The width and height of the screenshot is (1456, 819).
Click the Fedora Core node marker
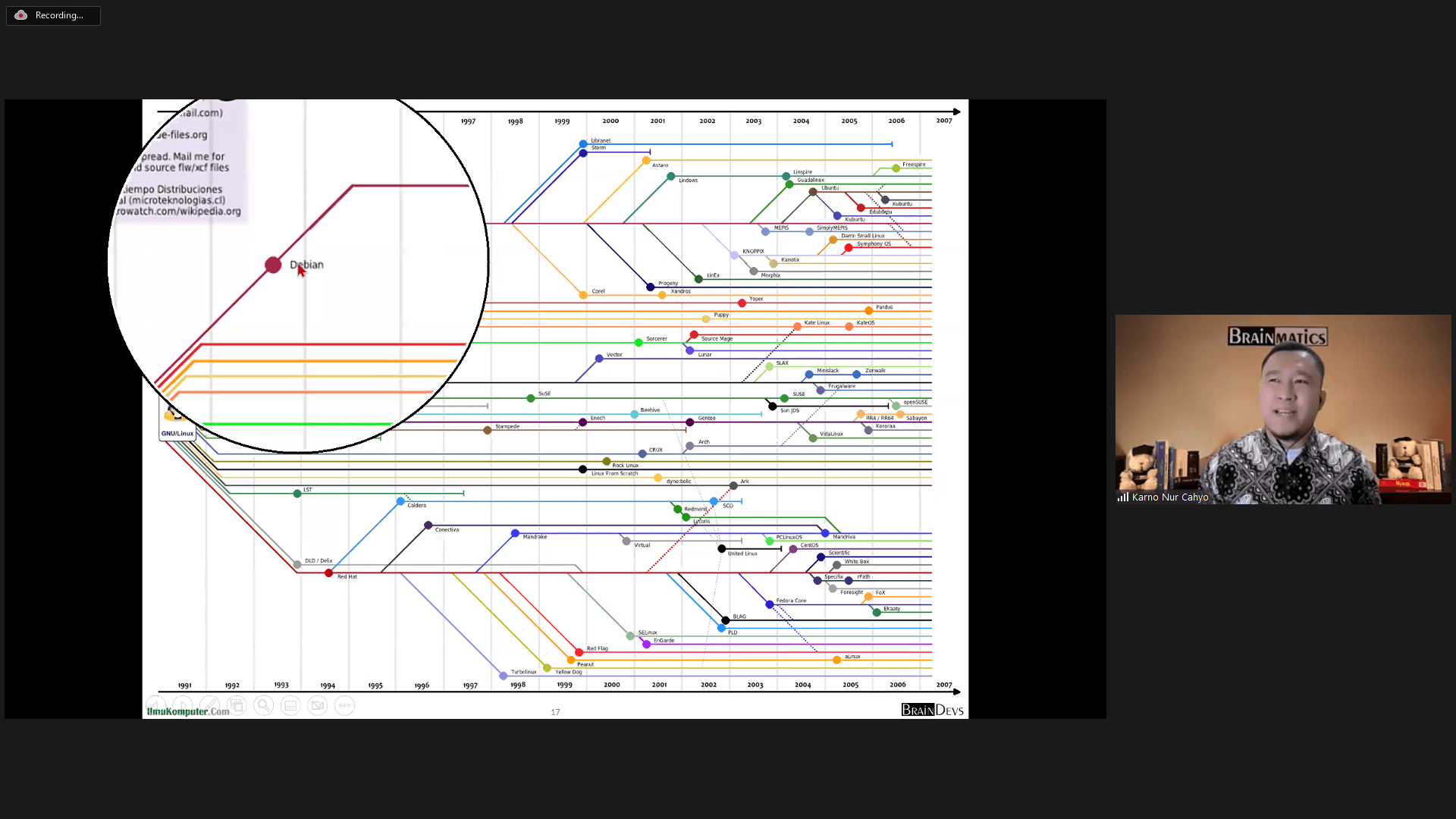click(770, 604)
